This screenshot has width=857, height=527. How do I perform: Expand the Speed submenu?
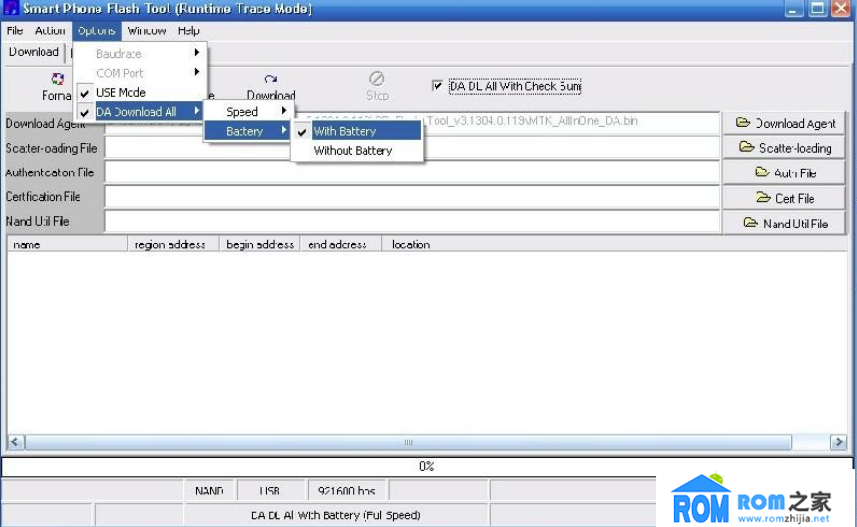248,112
